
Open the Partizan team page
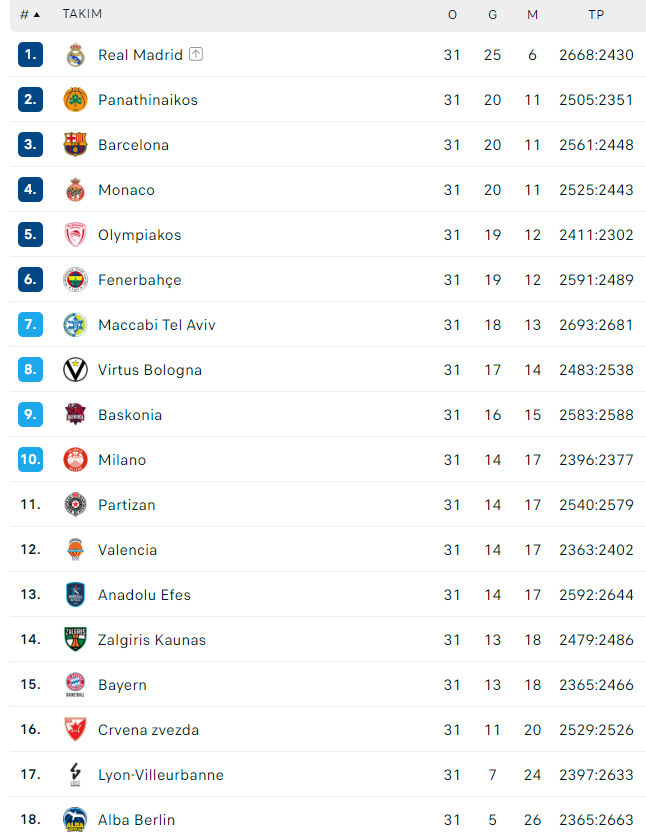[x=126, y=505]
